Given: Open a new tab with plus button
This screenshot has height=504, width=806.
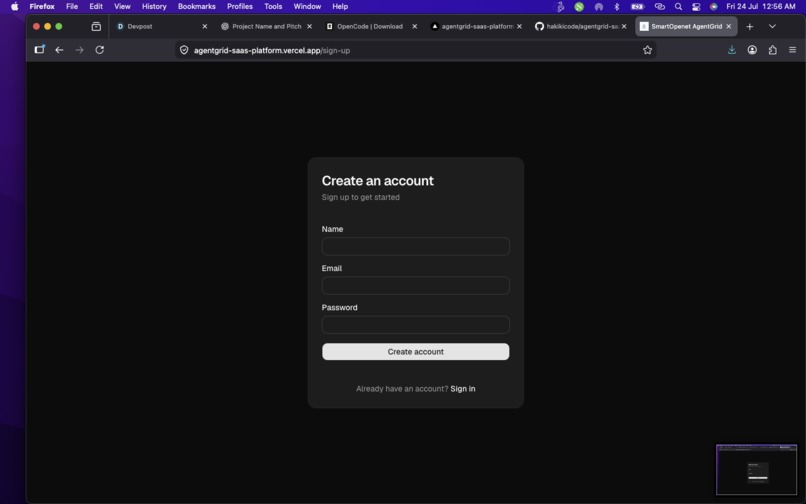Looking at the screenshot, I should point(749,26).
